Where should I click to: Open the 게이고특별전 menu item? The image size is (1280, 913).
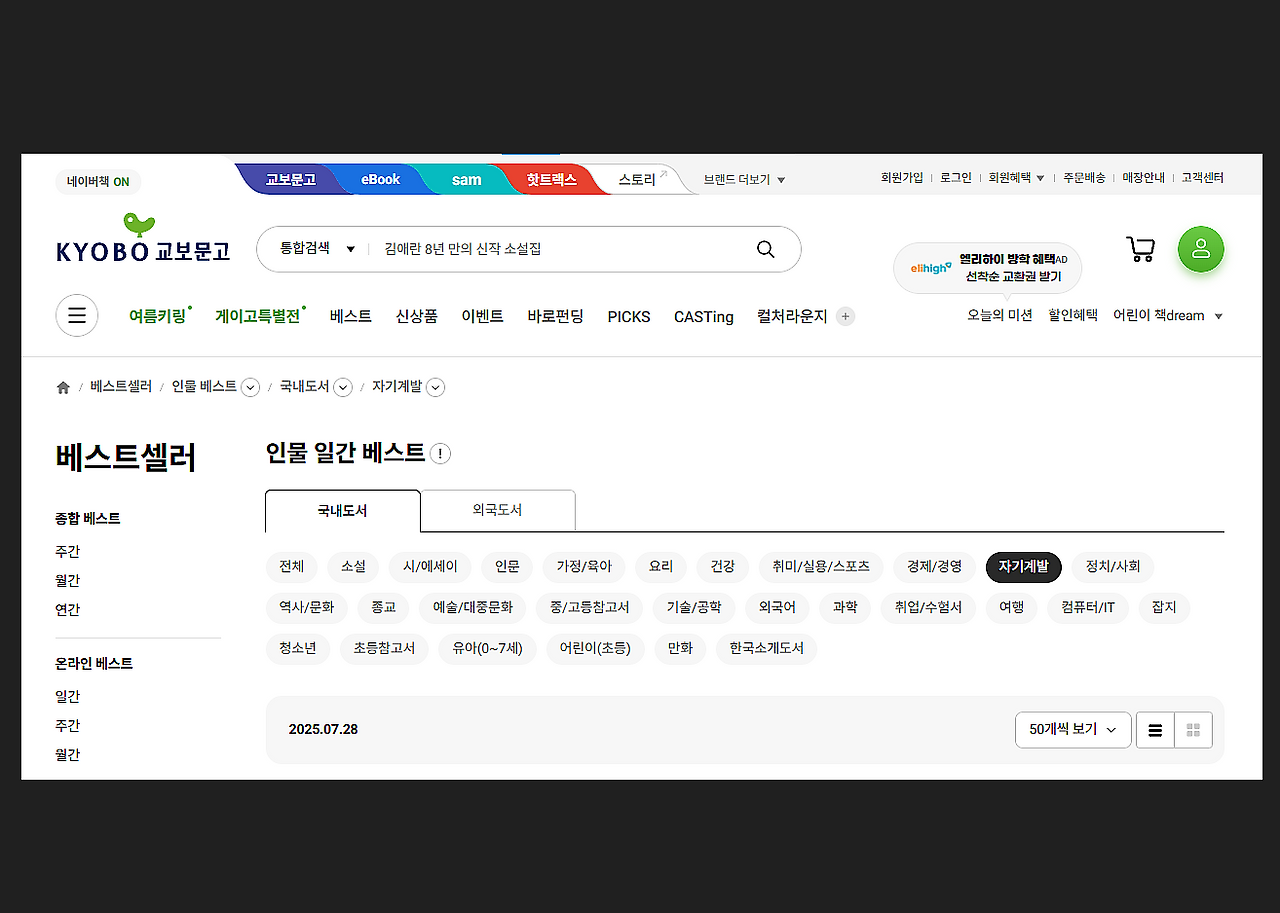258,316
